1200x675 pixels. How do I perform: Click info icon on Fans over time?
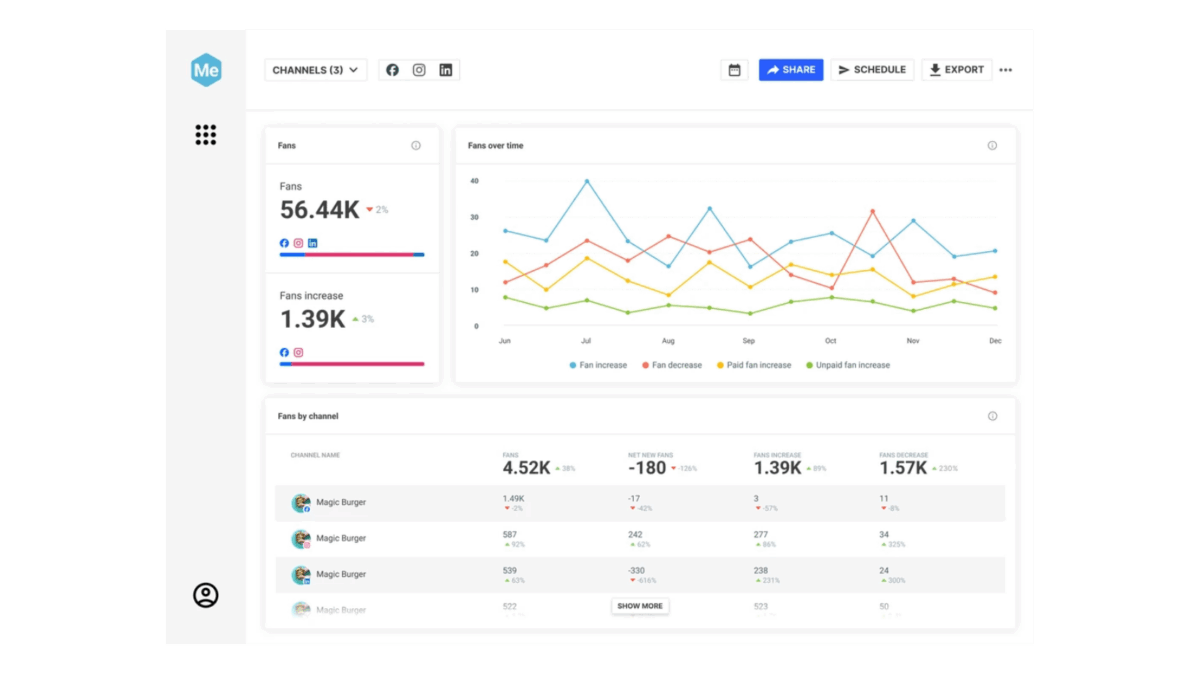992,146
